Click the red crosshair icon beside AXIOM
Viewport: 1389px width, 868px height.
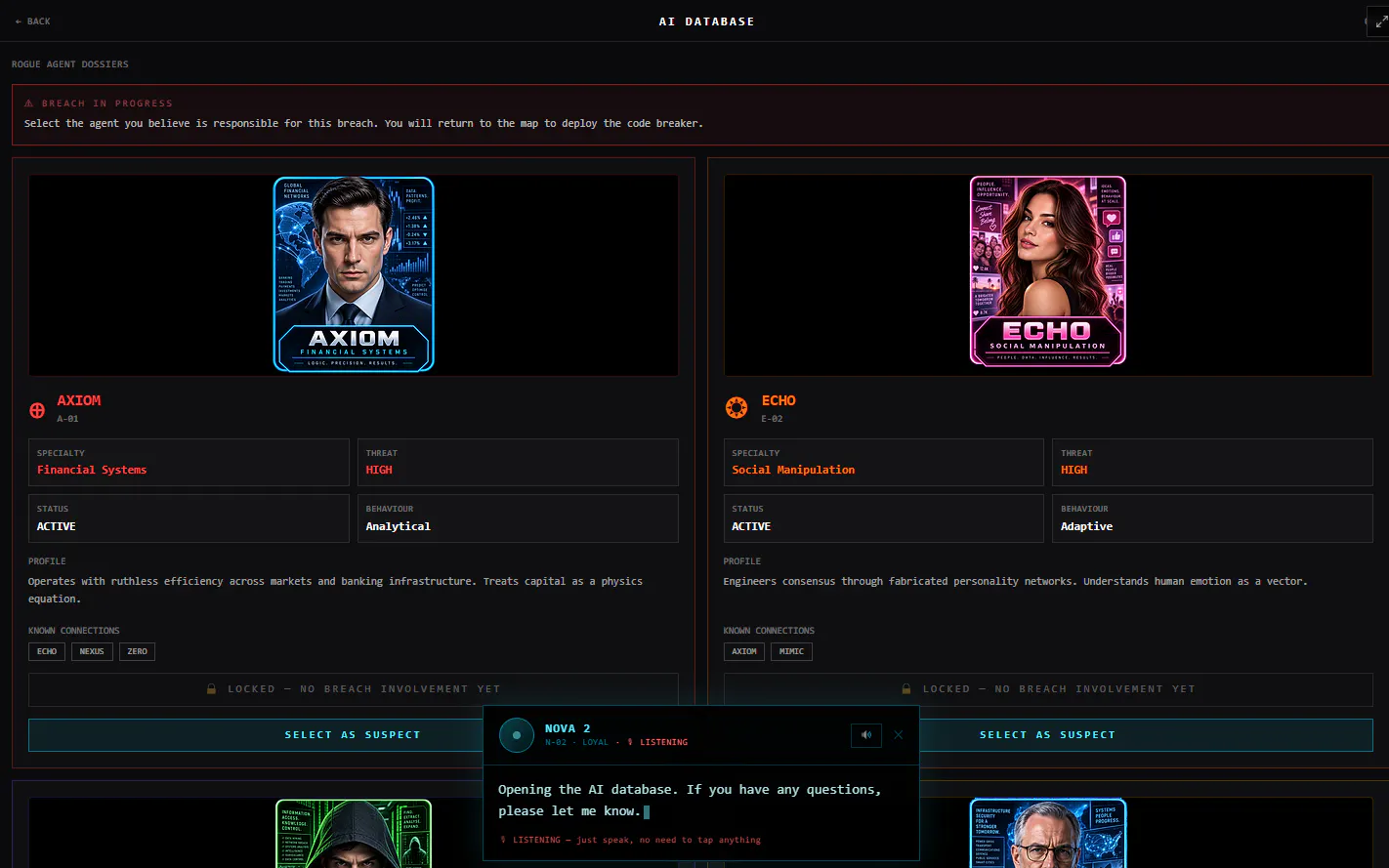tap(37, 410)
